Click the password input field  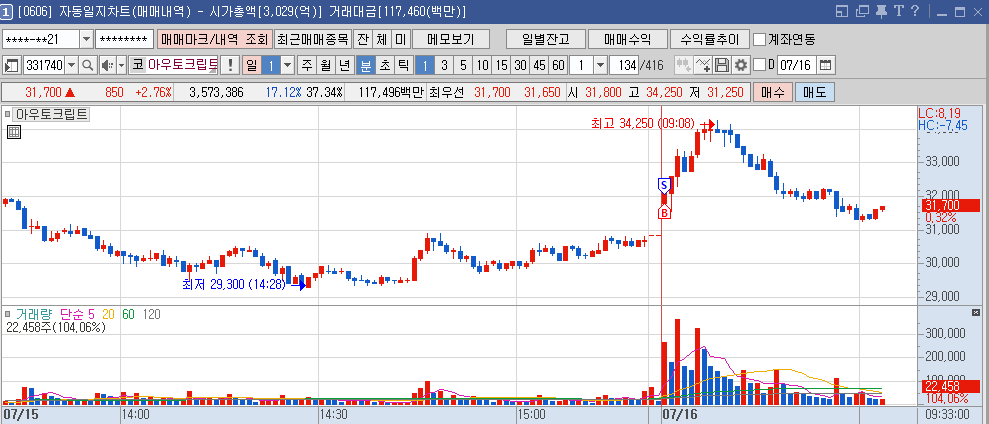(x=125, y=40)
